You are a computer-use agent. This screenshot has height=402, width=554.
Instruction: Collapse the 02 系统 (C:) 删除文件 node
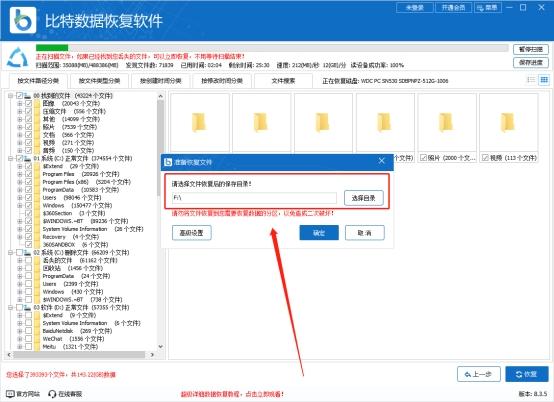tap(11, 253)
